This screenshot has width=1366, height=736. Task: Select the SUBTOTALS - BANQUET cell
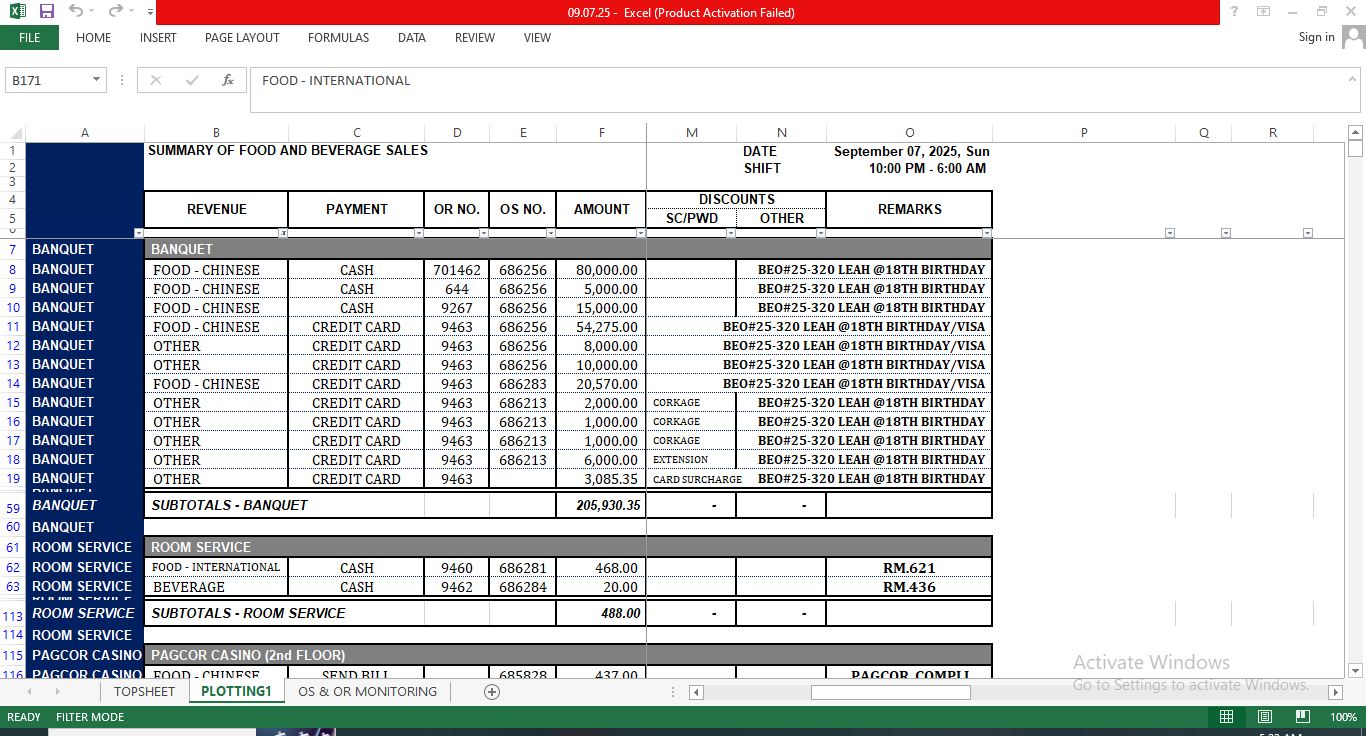point(284,505)
